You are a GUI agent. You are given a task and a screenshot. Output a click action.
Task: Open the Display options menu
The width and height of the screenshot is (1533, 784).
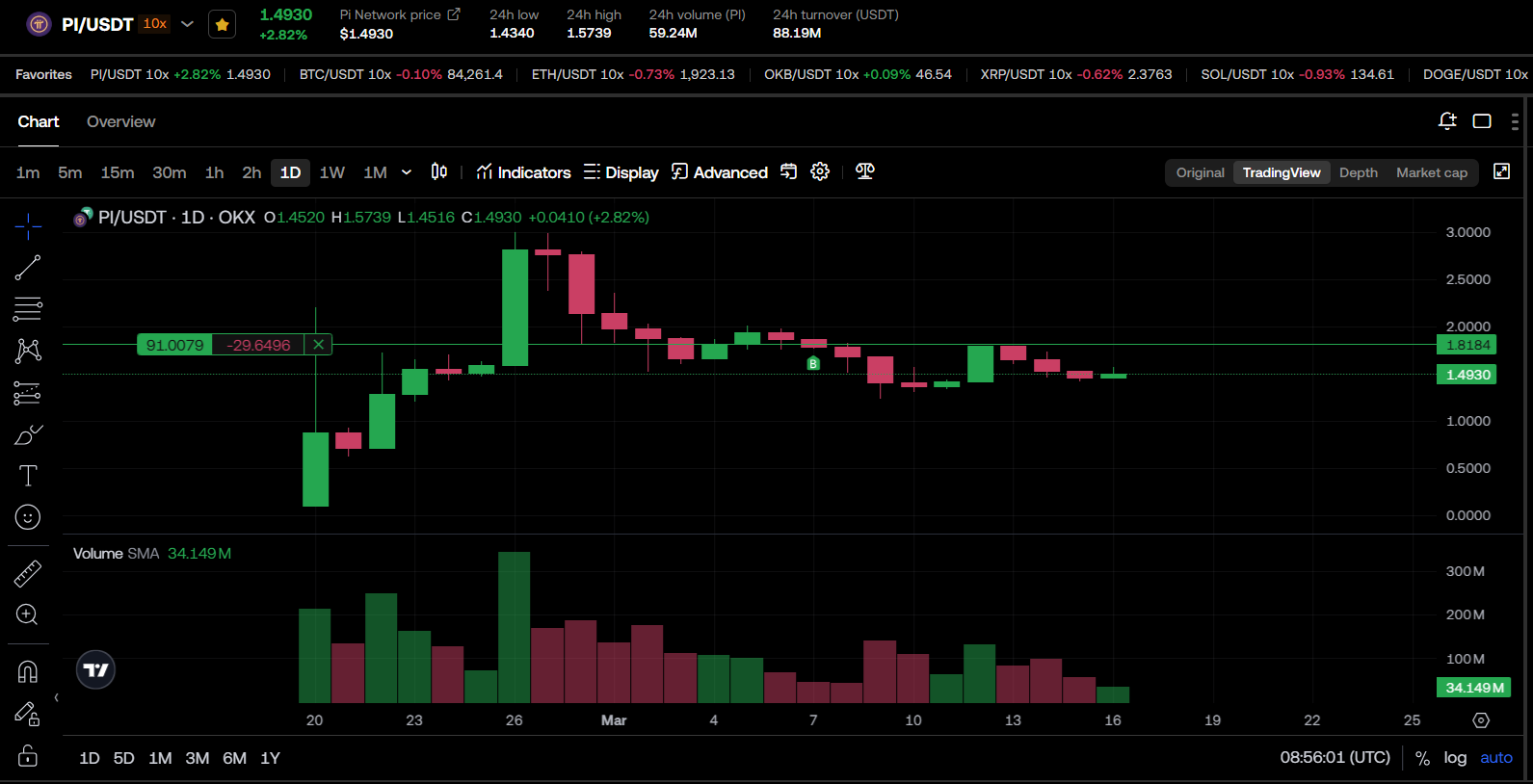click(x=621, y=172)
